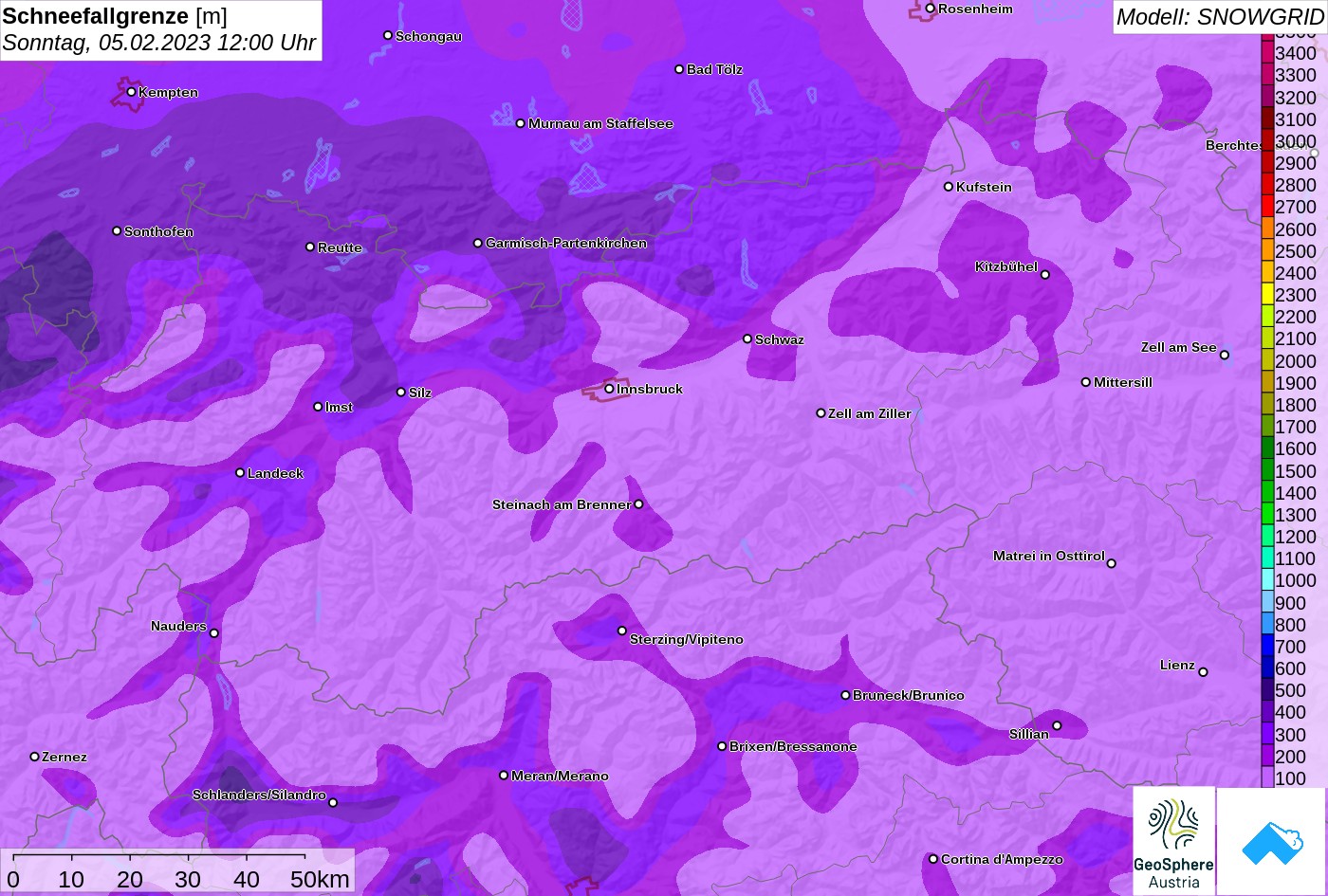Viewport: 1328px width, 896px height.
Task: Click the Bad Tölz location dot
Action: [679, 69]
